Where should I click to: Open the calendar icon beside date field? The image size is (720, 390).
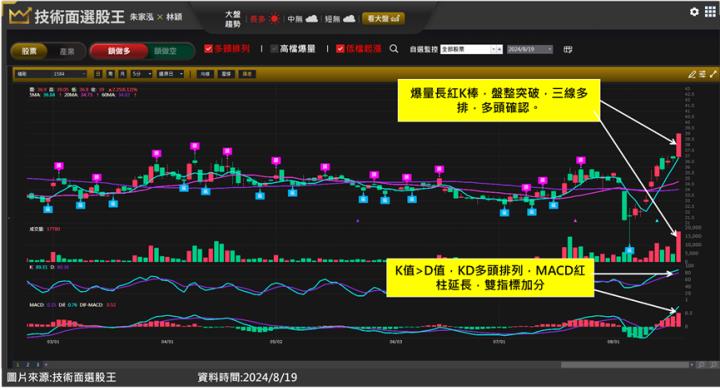tap(568, 49)
